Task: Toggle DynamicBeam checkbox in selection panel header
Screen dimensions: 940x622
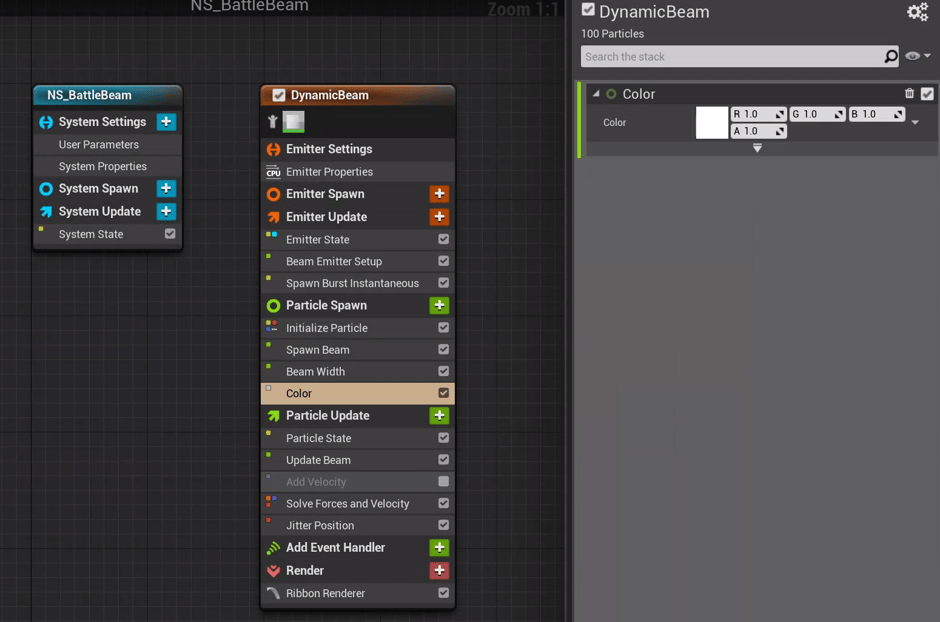Action: click(588, 10)
